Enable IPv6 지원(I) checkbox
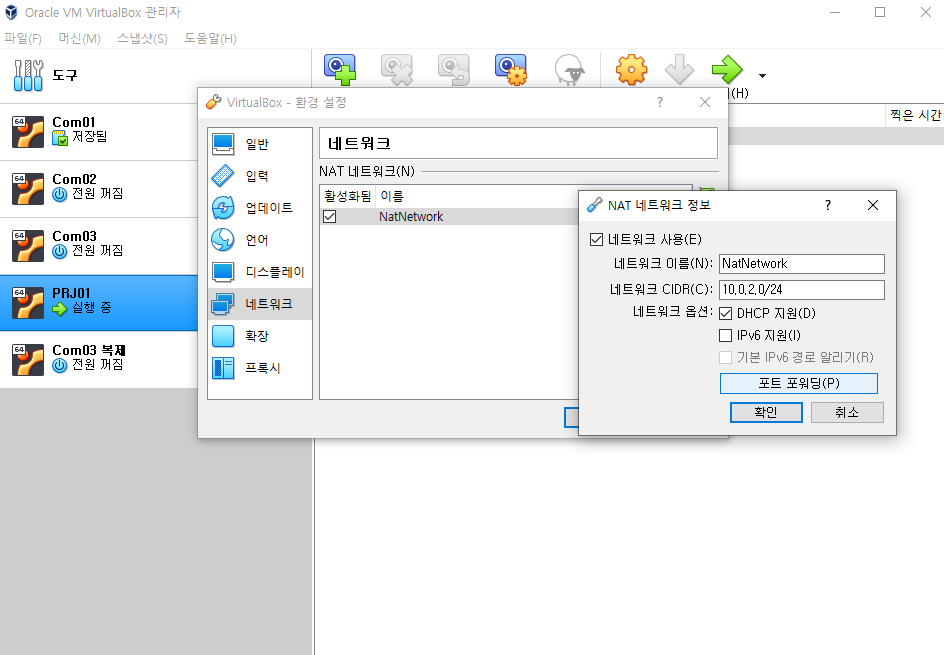 coord(725,335)
